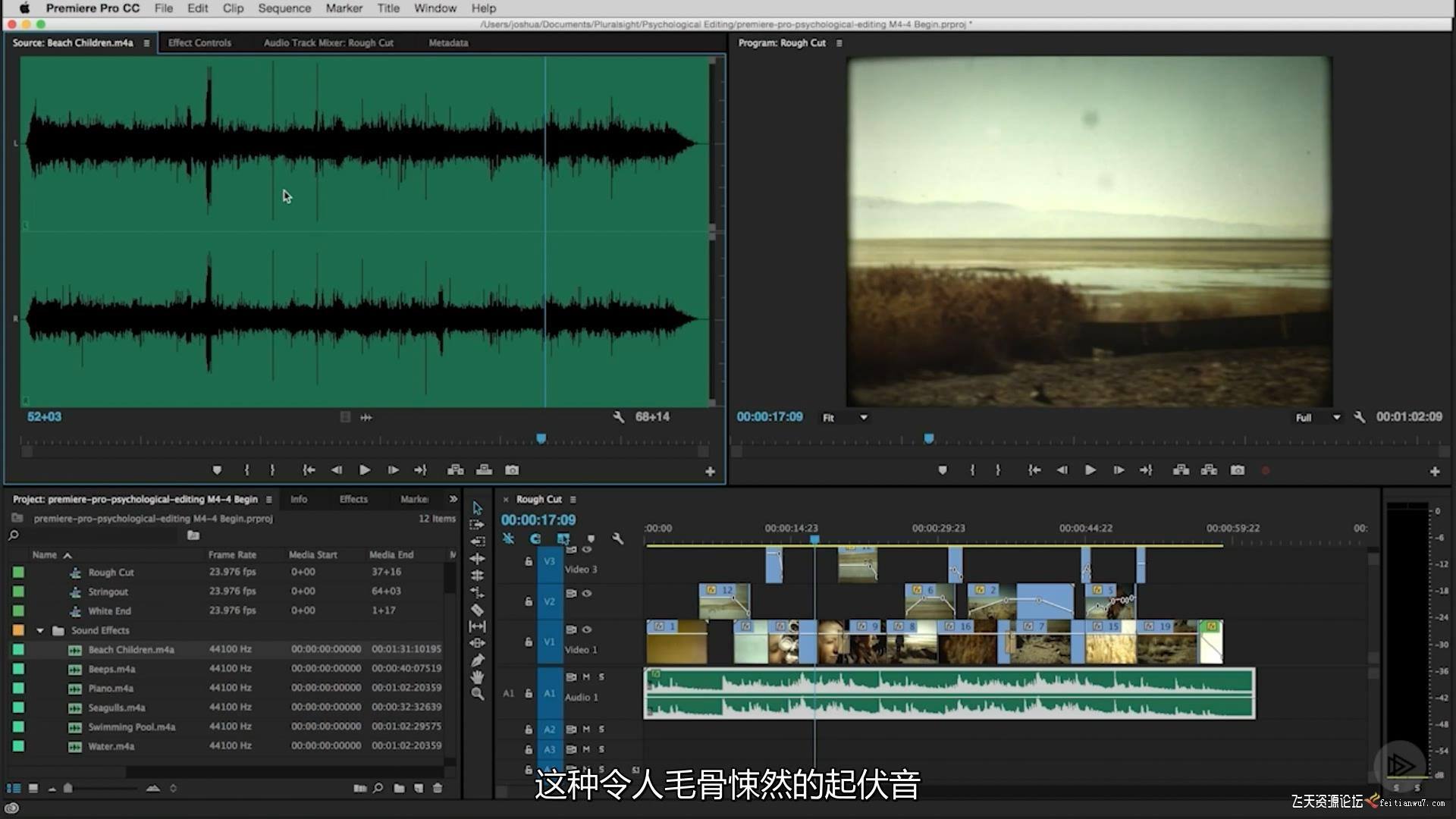Screen dimensions: 1456x819
Task: Select the Pen tool
Action: pyautogui.click(x=477, y=661)
